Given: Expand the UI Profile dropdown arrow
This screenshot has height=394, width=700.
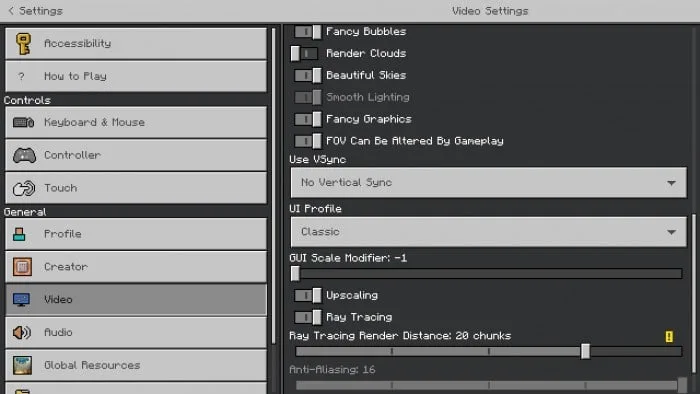Looking at the screenshot, I should point(671,232).
